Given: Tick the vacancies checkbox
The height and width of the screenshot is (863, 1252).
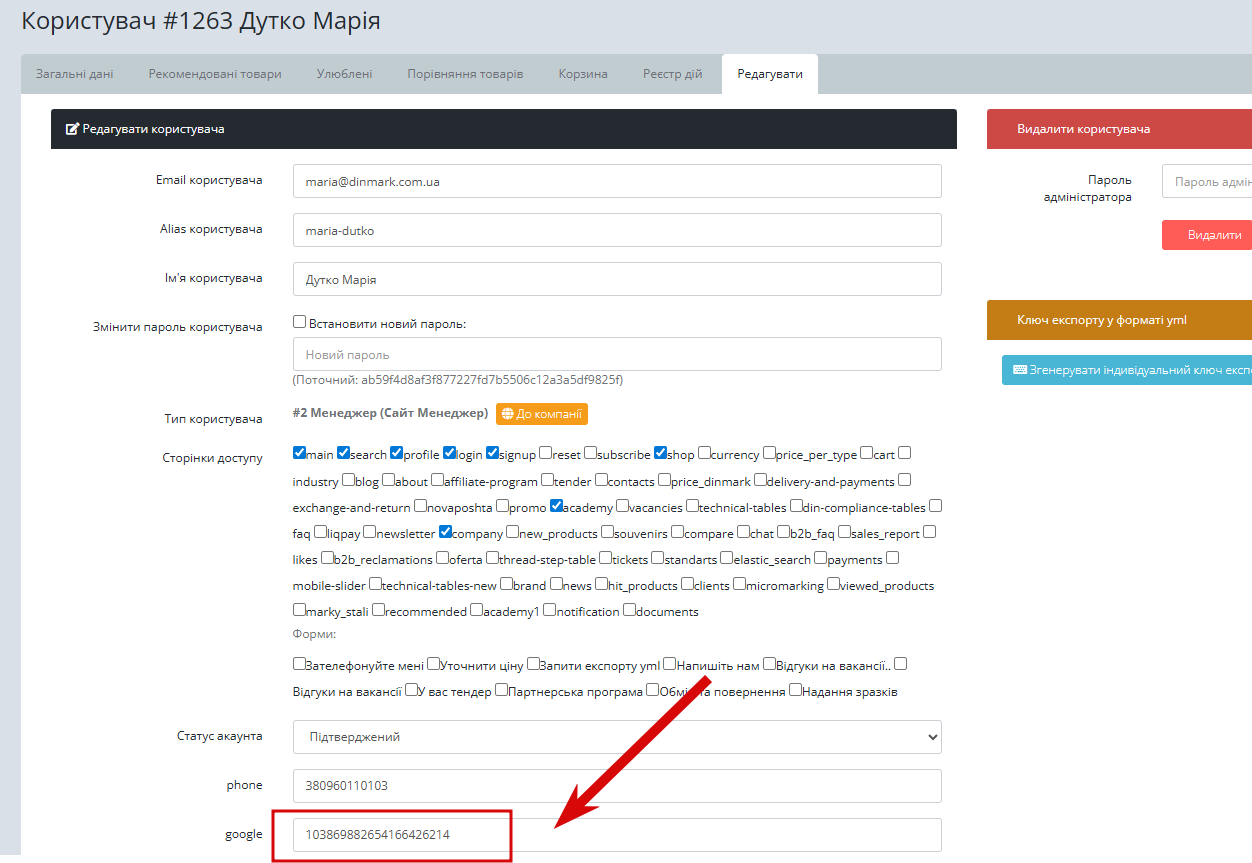Looking at the screenshot, I should [622, 505].
